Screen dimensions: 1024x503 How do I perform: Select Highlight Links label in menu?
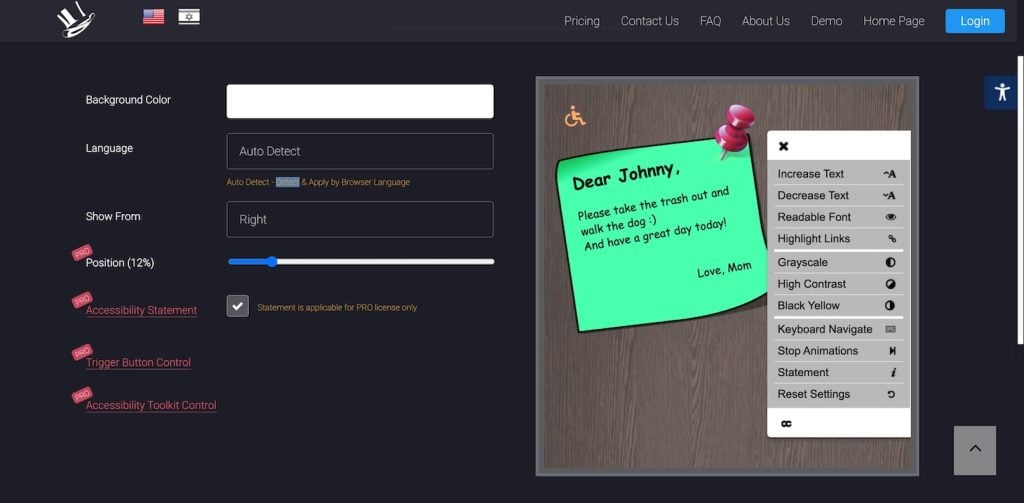click(x=814, y=238)
